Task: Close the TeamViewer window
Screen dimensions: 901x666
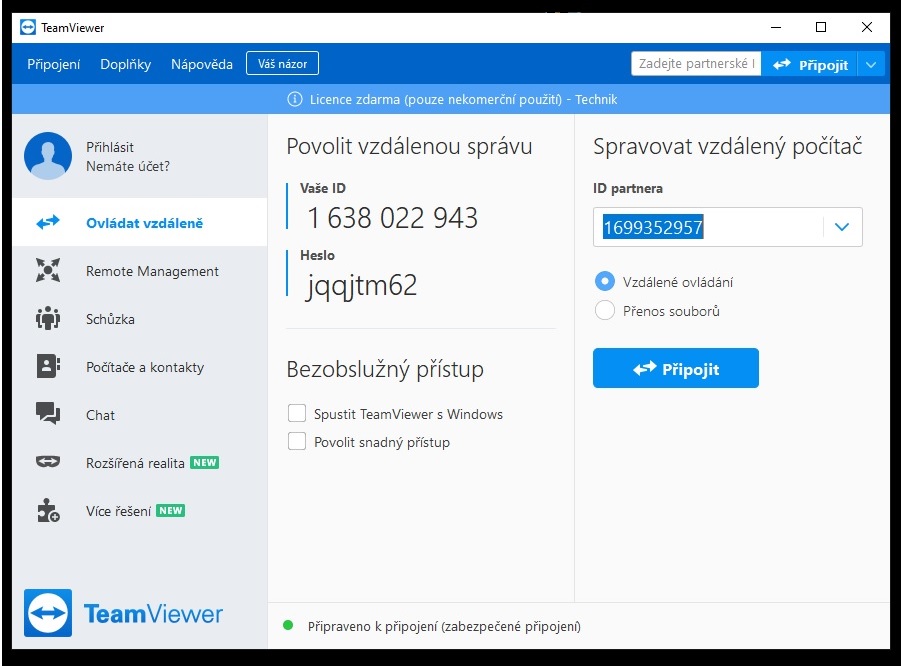Action: pyautogui.click(x=867, y=27)
